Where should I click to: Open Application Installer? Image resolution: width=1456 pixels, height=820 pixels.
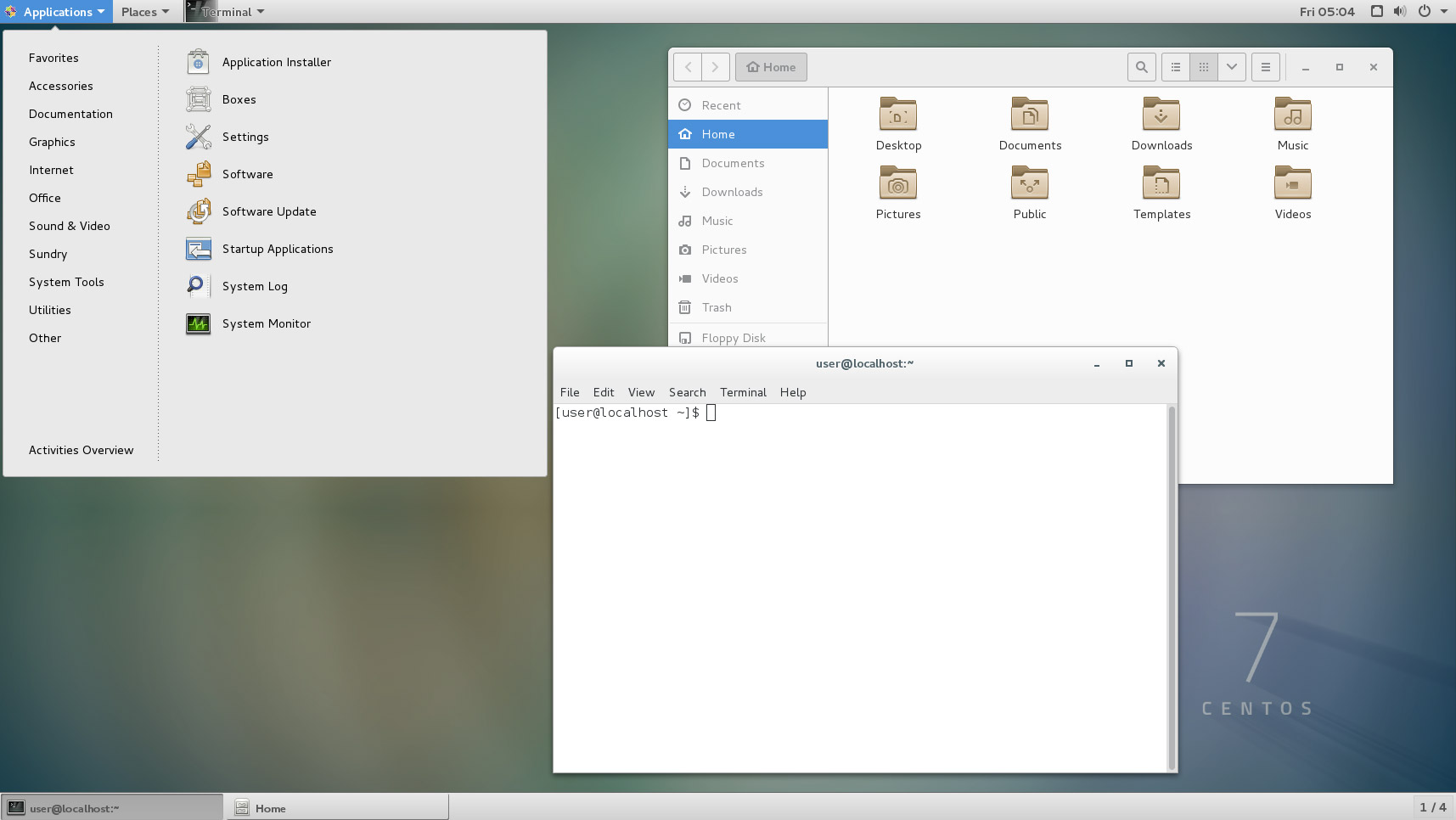[x=276, y=62]
